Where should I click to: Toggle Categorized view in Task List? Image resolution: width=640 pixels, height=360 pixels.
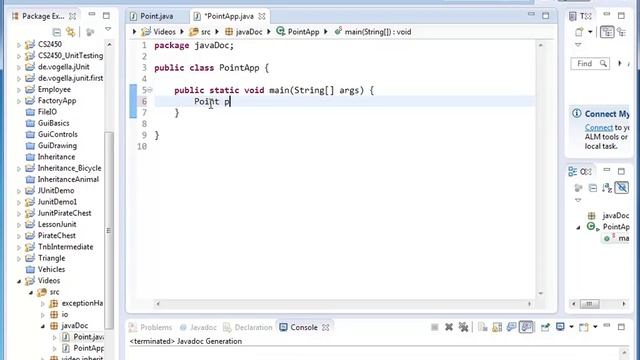point(607,32)
